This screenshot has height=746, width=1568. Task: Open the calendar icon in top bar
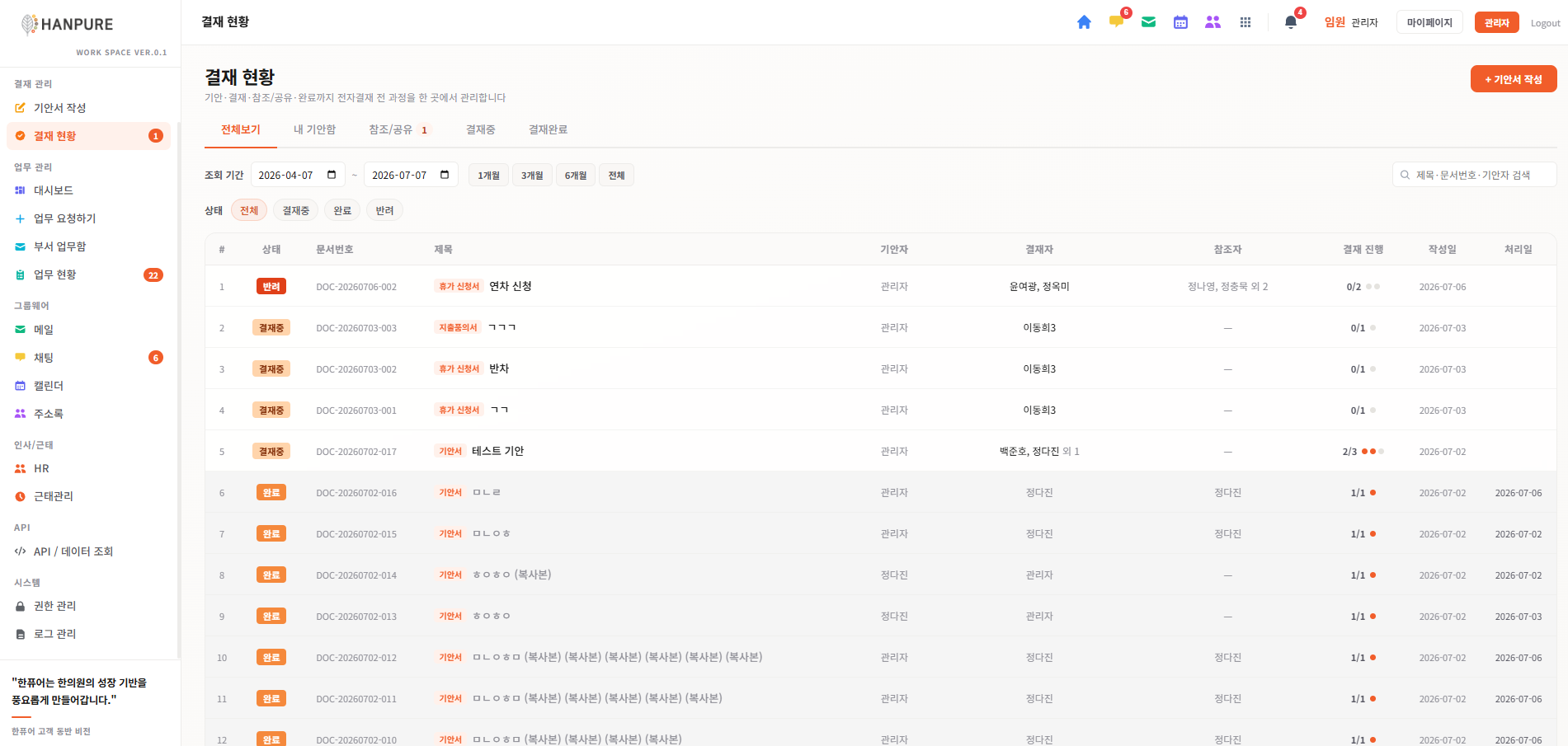coord(1180,22)
